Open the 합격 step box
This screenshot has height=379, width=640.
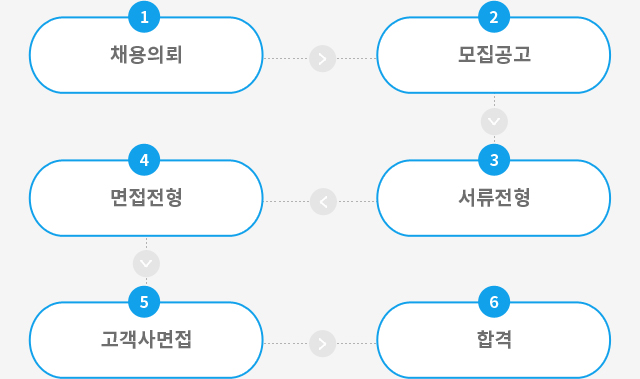pos(493,340)
